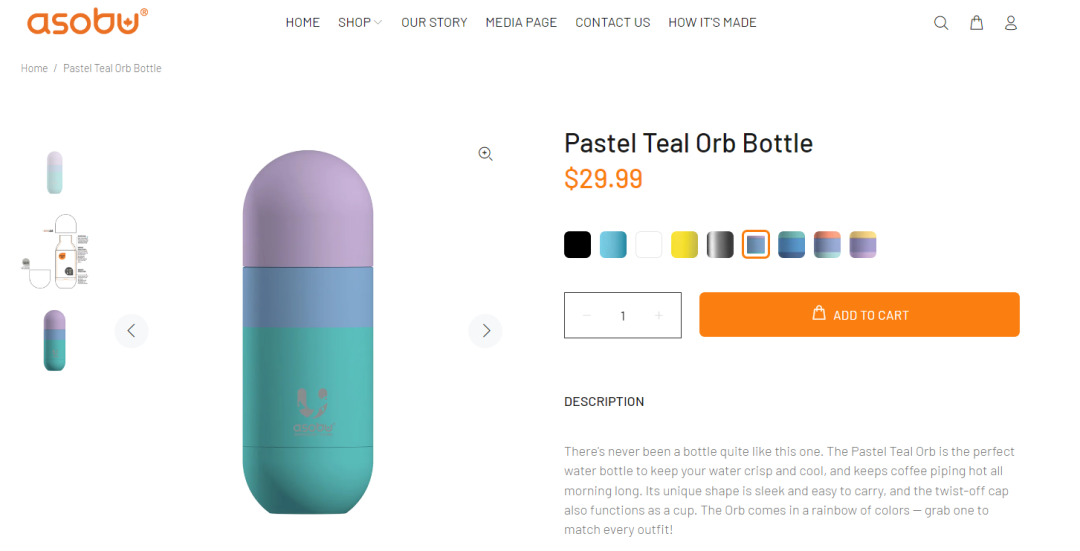Viewport: 1080px width, 551px height.
Task: Expand the SHOP dropdown menu
Action: [x=359, y=22]
